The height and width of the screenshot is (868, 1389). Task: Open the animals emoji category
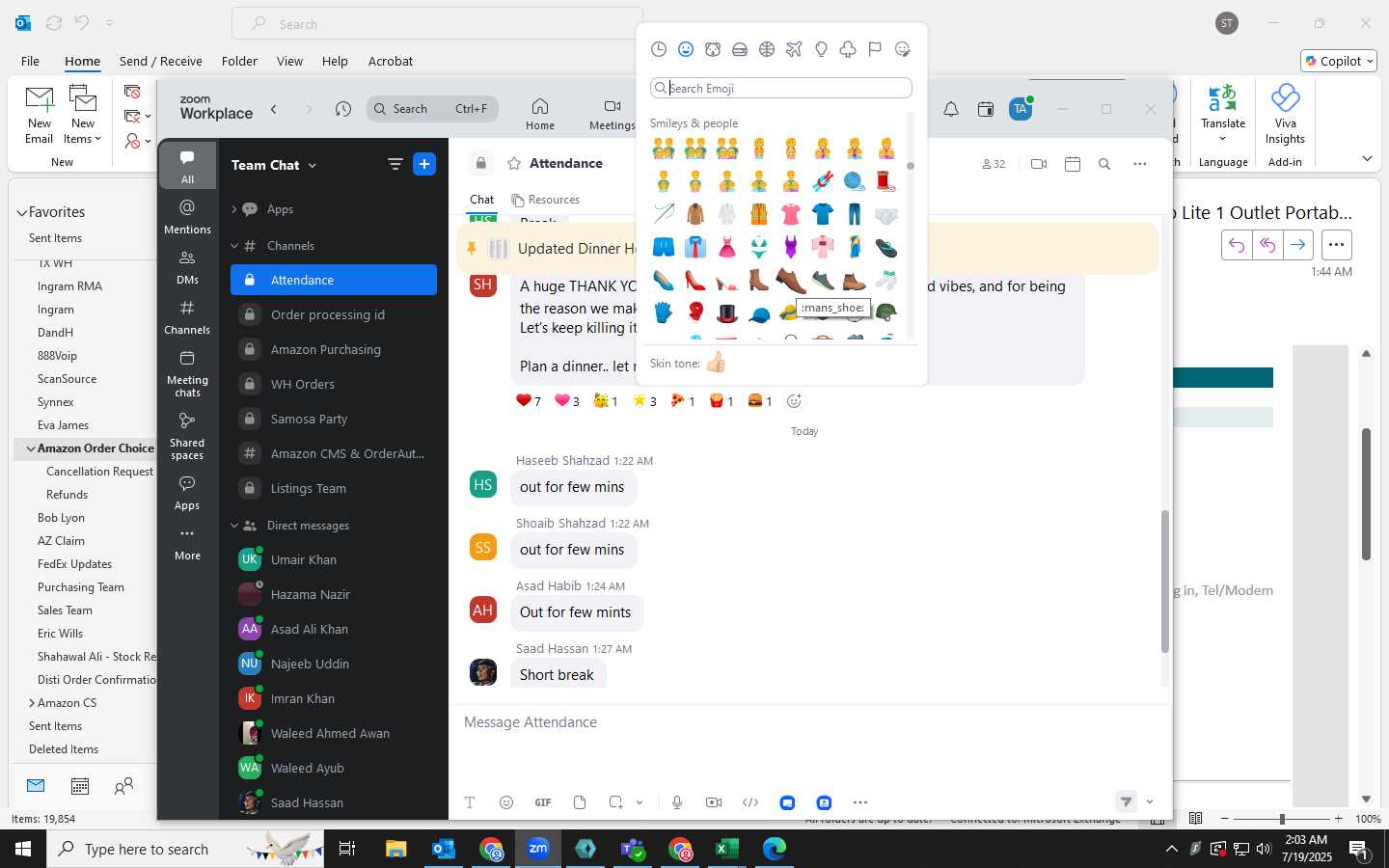click(713, 49)
